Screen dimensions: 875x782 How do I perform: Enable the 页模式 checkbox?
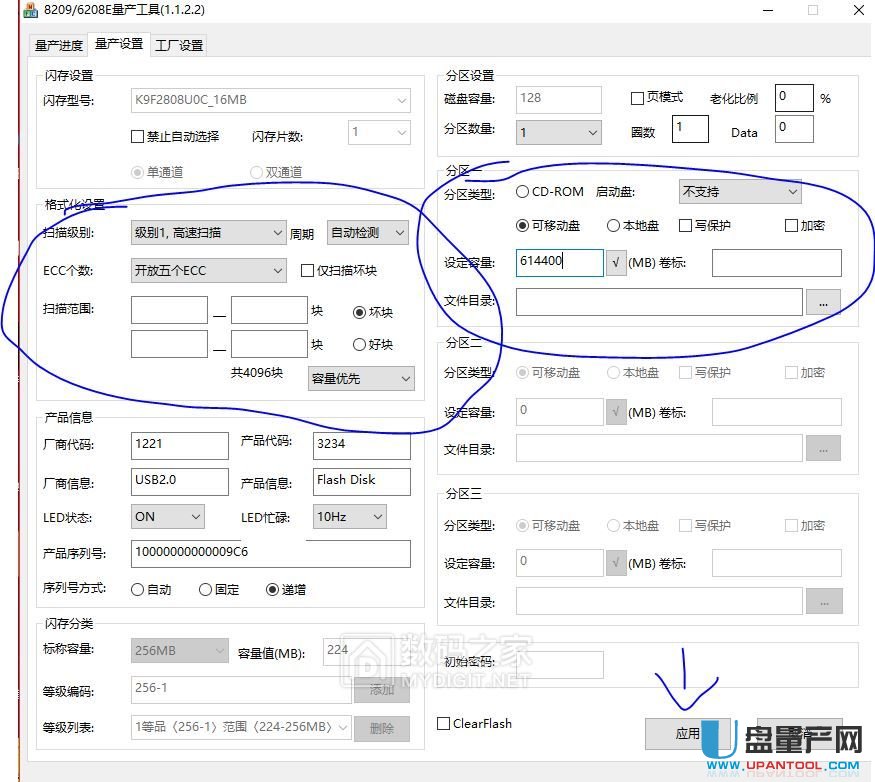[637, 95]
